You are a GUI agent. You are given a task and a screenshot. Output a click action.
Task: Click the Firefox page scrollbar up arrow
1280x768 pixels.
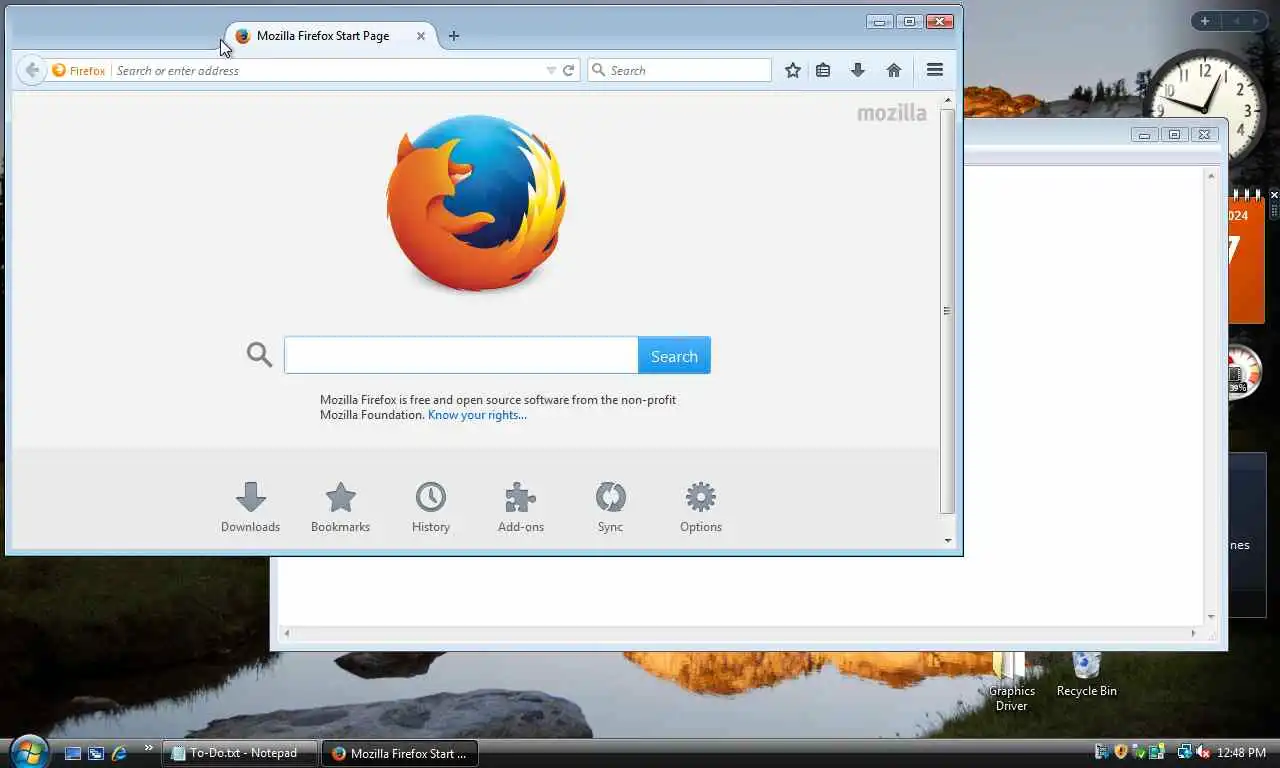(x=948, y=101)
